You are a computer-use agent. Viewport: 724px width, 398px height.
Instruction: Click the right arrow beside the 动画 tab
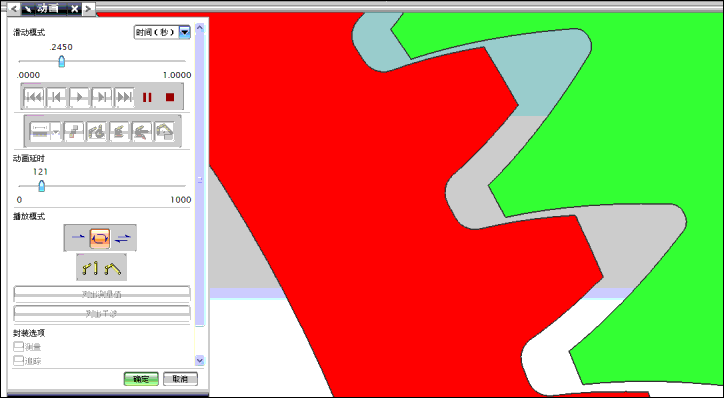[89, 9]
